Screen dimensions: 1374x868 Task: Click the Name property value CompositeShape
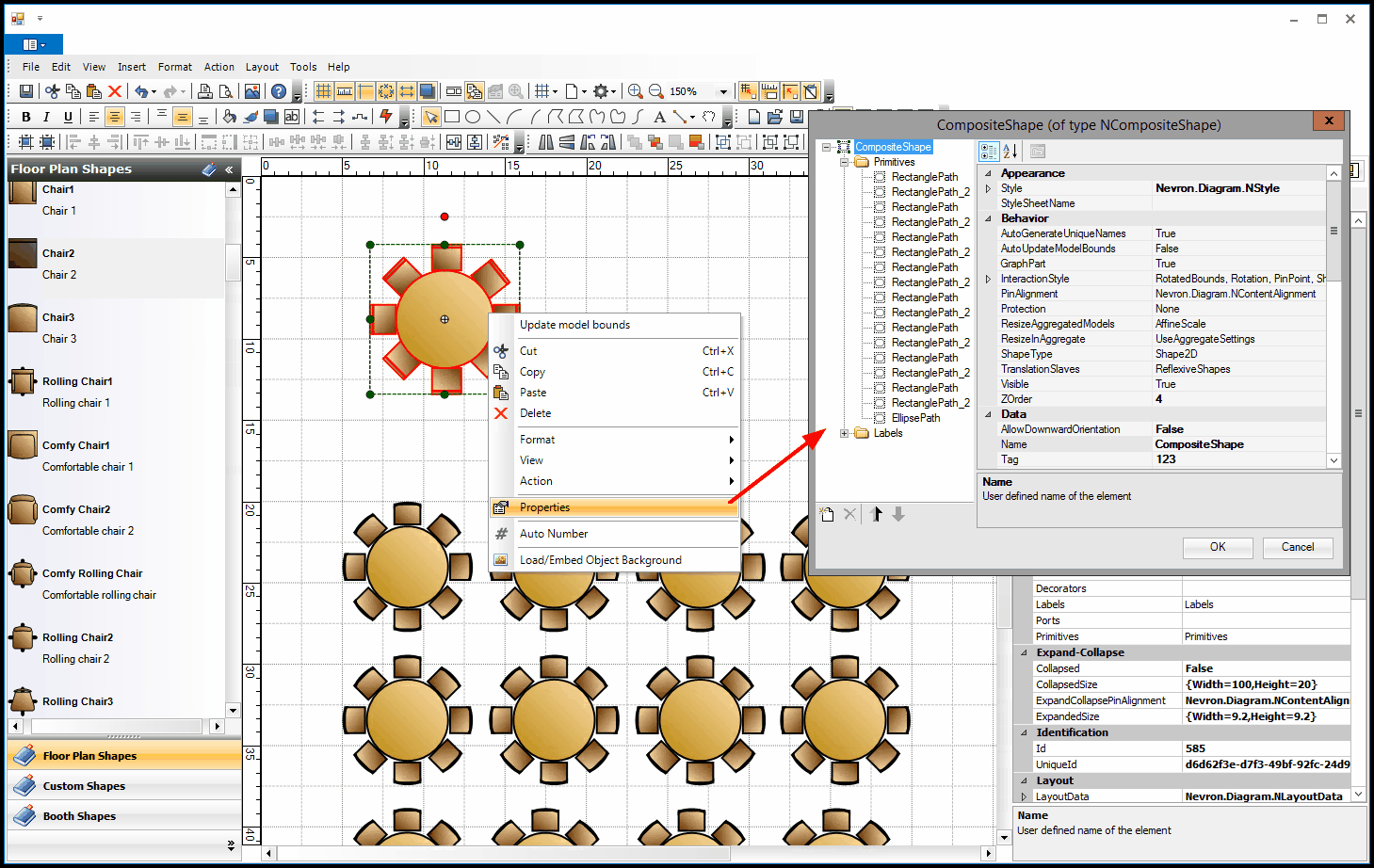click(1239, 444)
